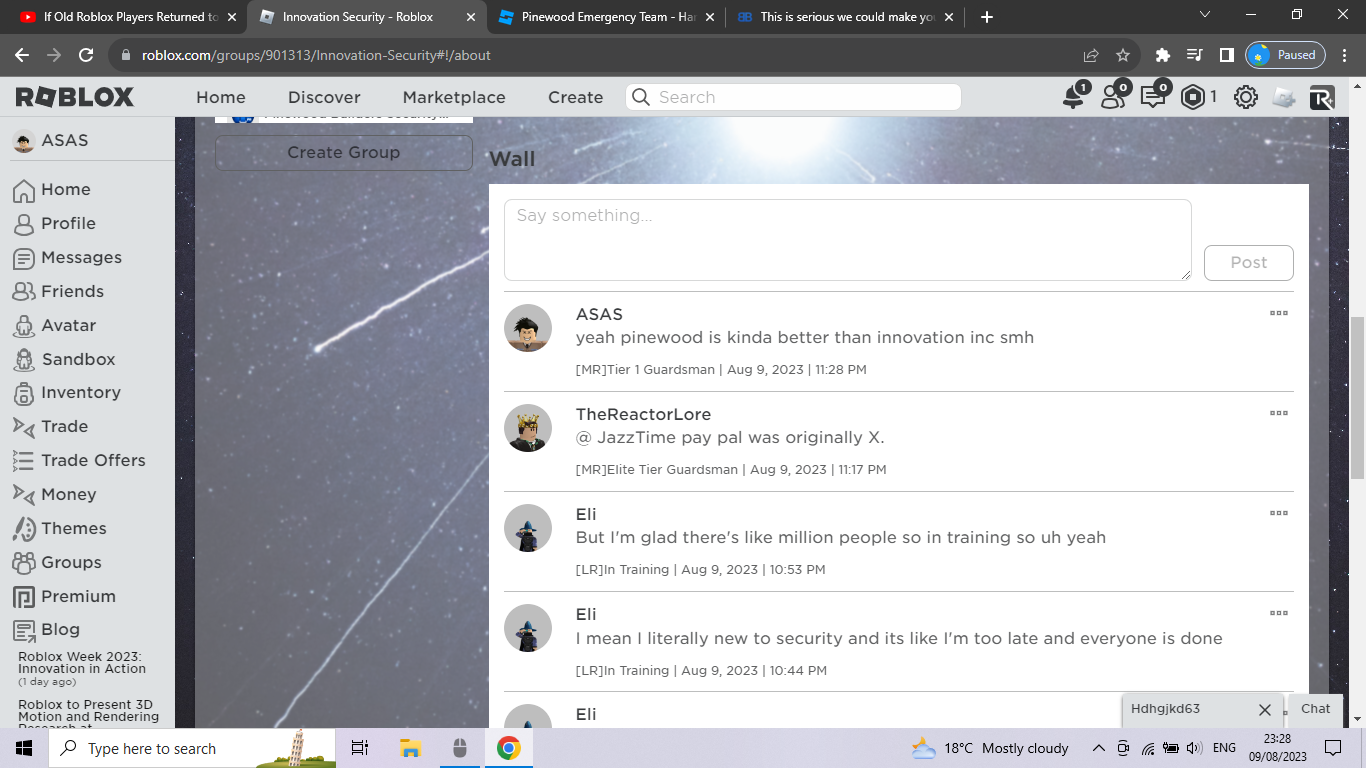This screenshot has width=1366, height=768.
Task: Open Home in the top navigation
Action: tap(221, 97)
